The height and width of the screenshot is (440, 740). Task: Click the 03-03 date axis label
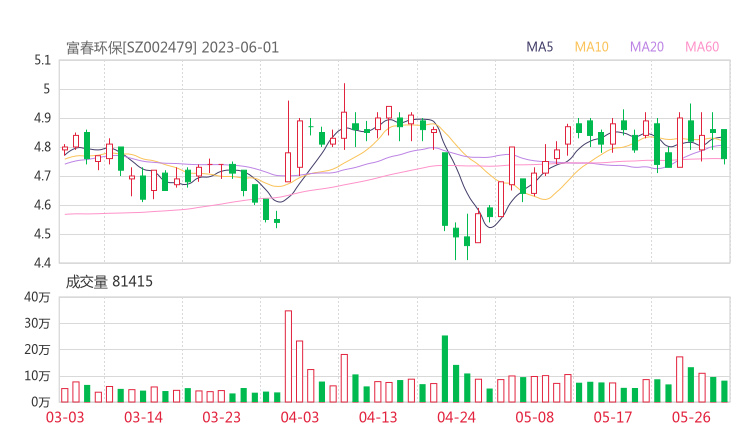[x=65, y=417]
